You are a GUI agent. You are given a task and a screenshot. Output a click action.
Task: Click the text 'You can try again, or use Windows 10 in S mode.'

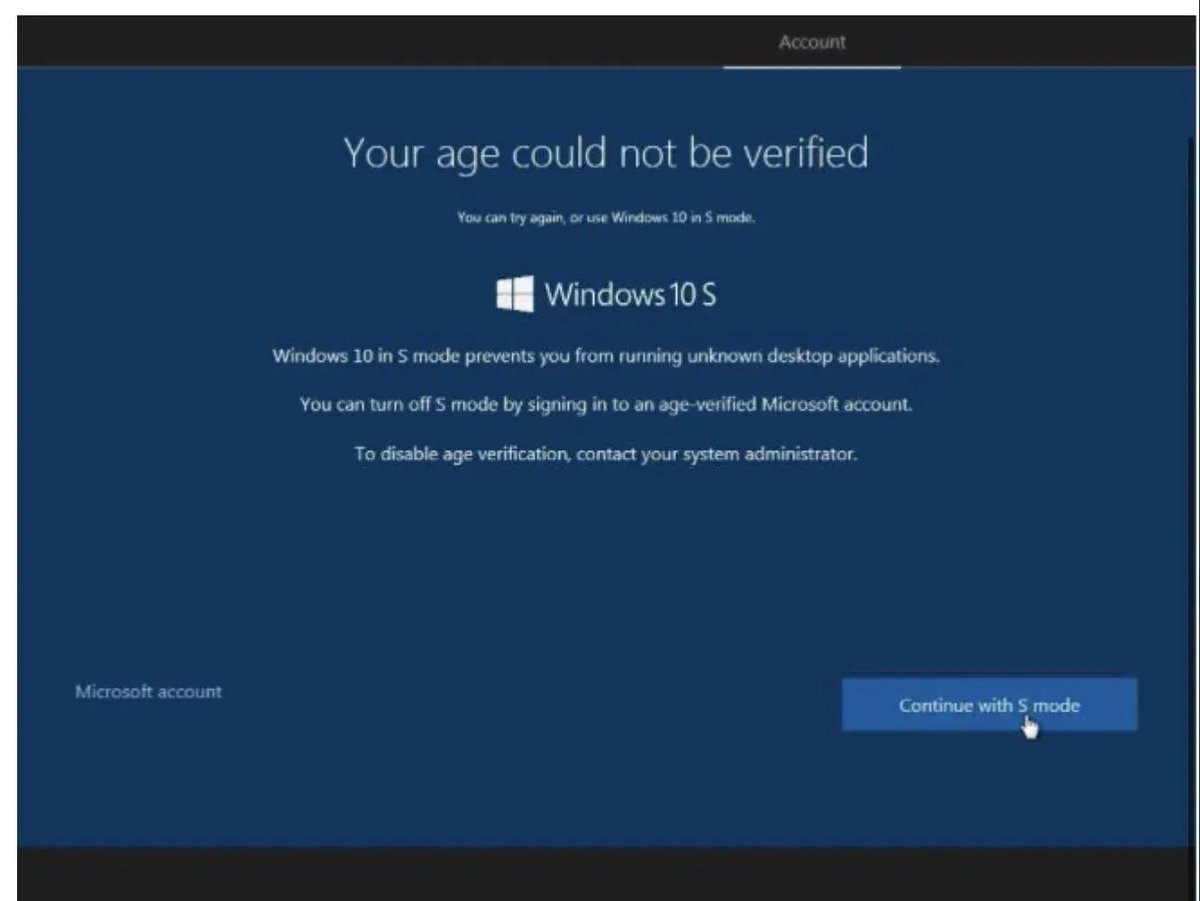pyautogui.click(x=606, y=216)
